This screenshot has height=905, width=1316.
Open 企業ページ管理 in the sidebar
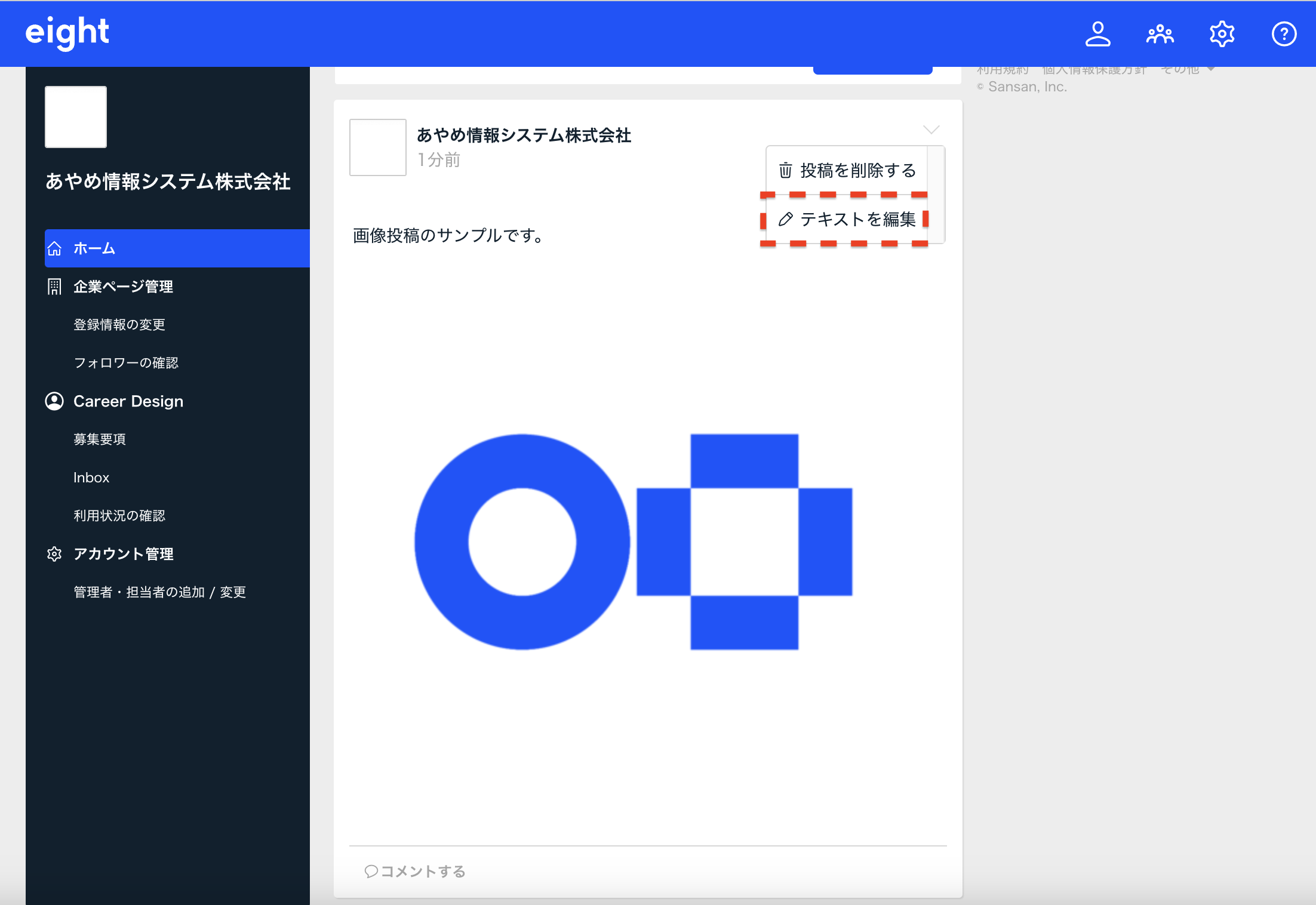(123, 287)
